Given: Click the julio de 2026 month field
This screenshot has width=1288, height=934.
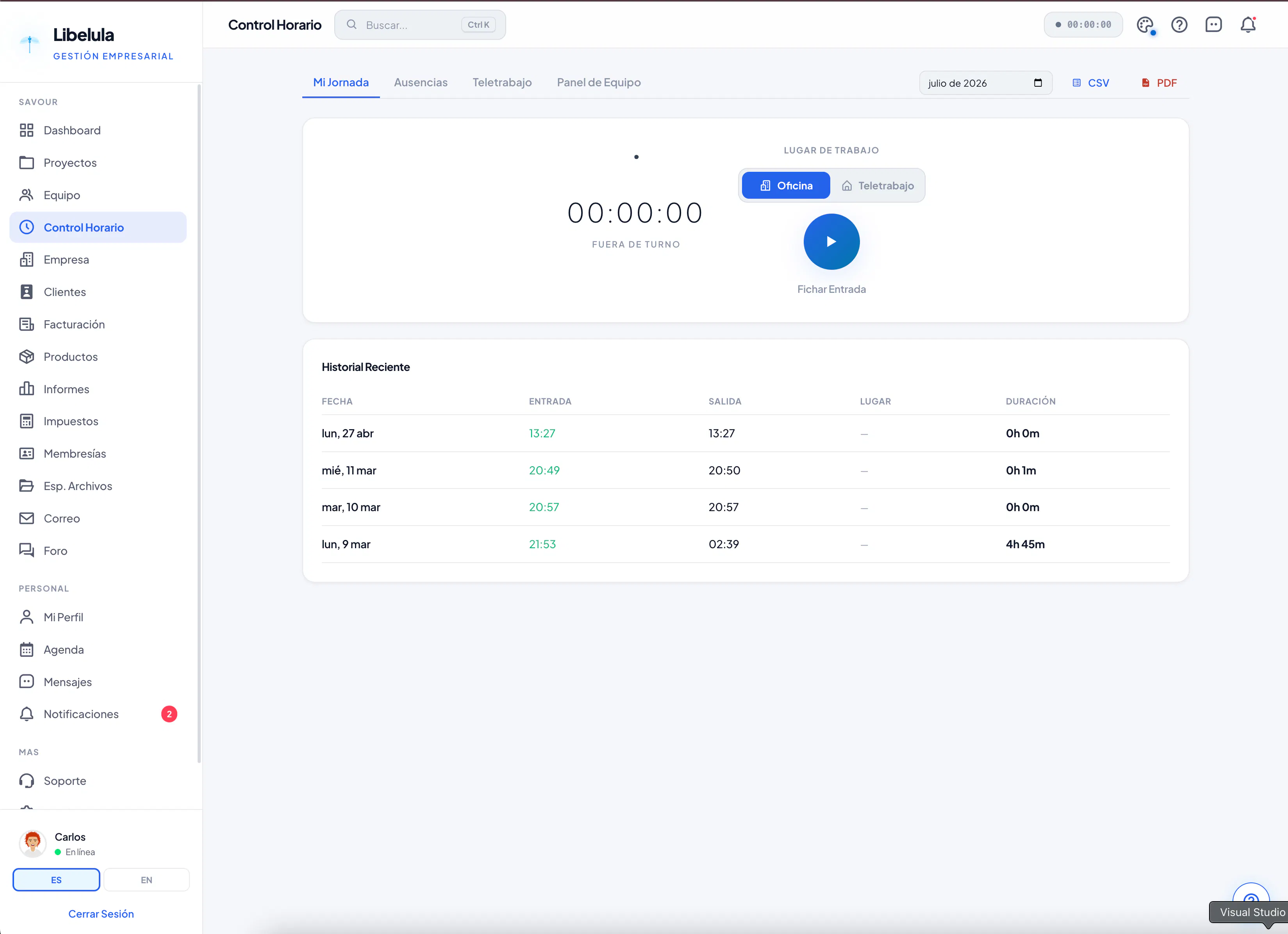Looking at the screenshot, I should 985,83.
